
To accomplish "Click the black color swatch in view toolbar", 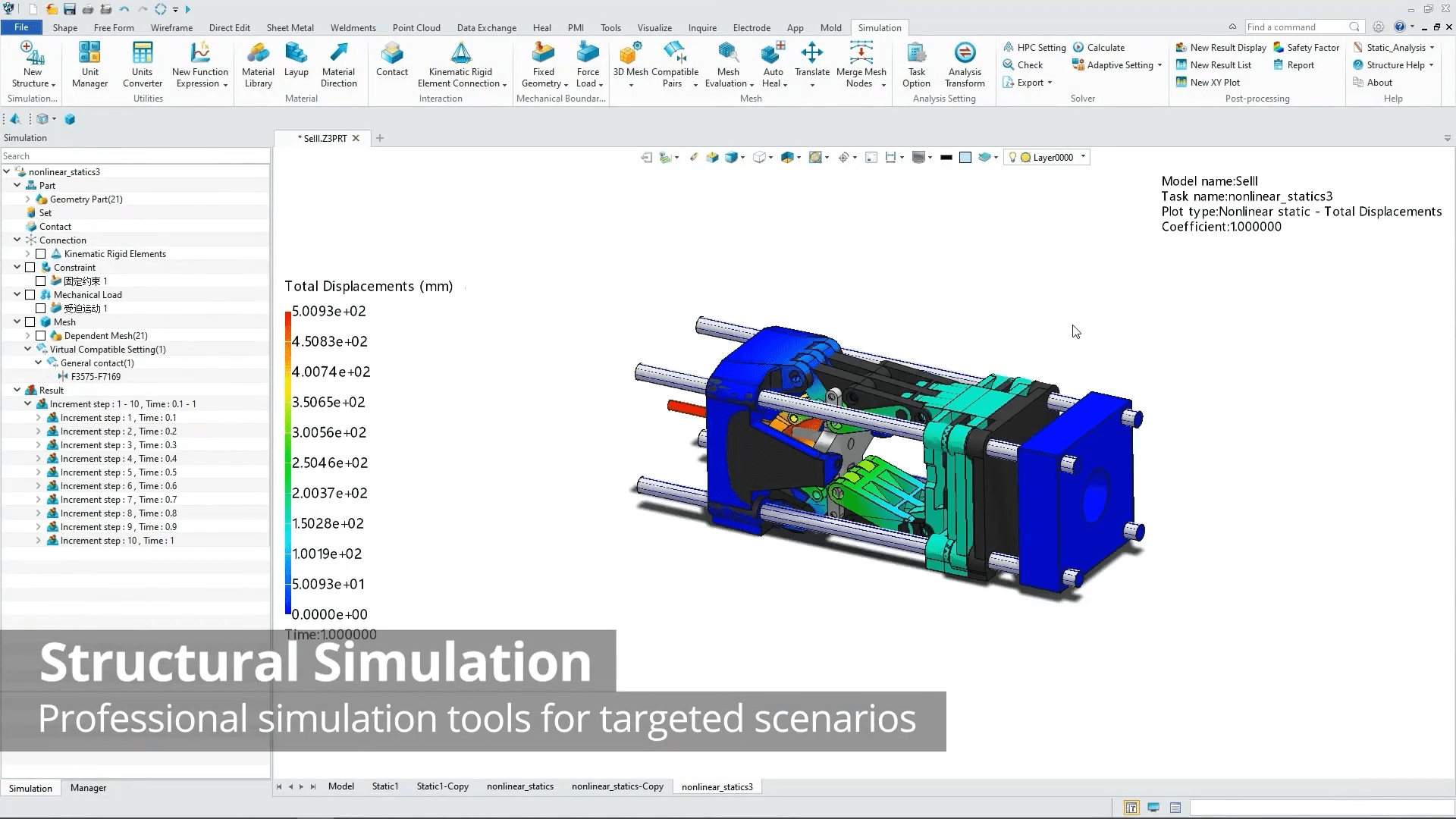I will [946, 158].
